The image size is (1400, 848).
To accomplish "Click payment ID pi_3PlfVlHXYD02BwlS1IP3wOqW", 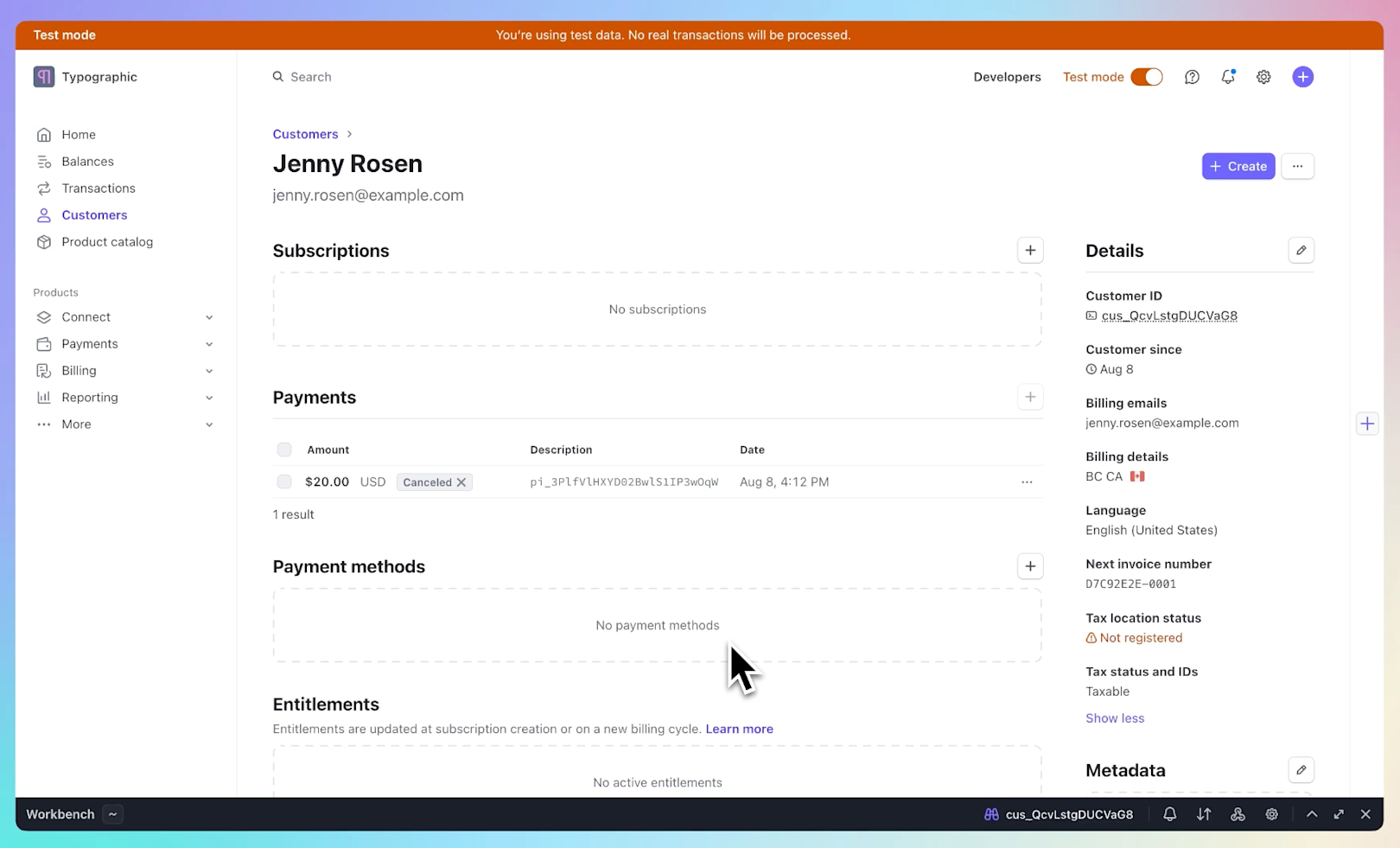I will pyautogui.click(x=624, y=482).
